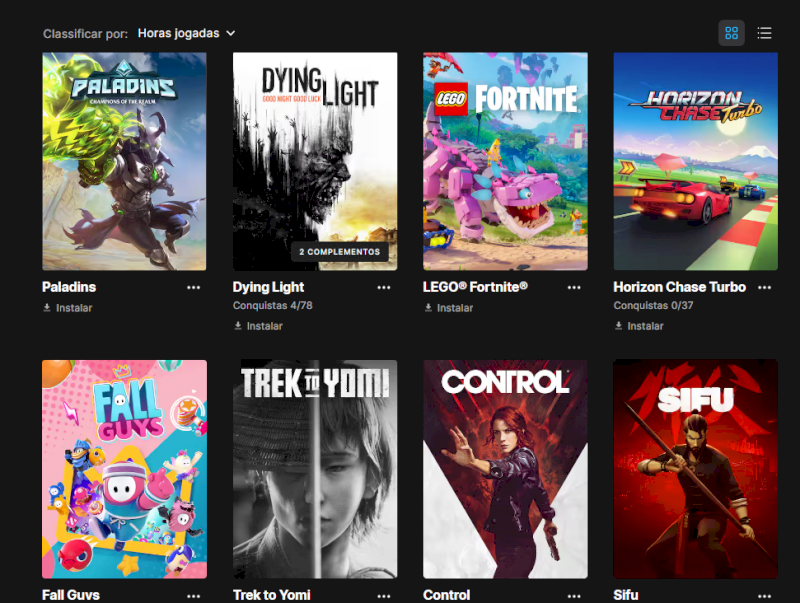
Task: Open more options for Horizon Chase Turbo
Action: (x=764, y=288)
